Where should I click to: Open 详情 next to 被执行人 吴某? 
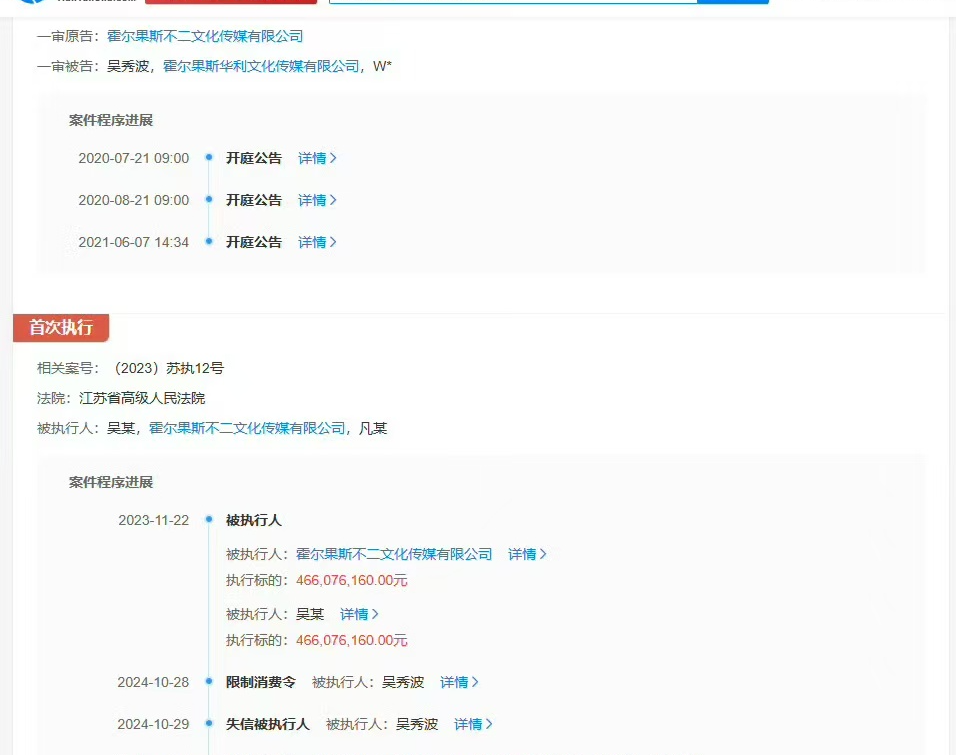(x=359, y=614)
